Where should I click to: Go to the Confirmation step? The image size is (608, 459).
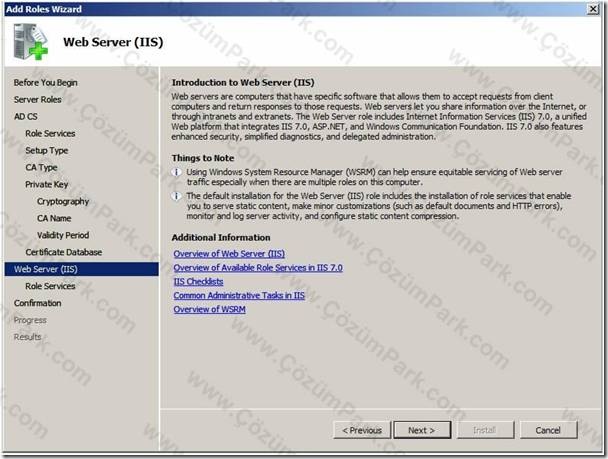[38, 303]
